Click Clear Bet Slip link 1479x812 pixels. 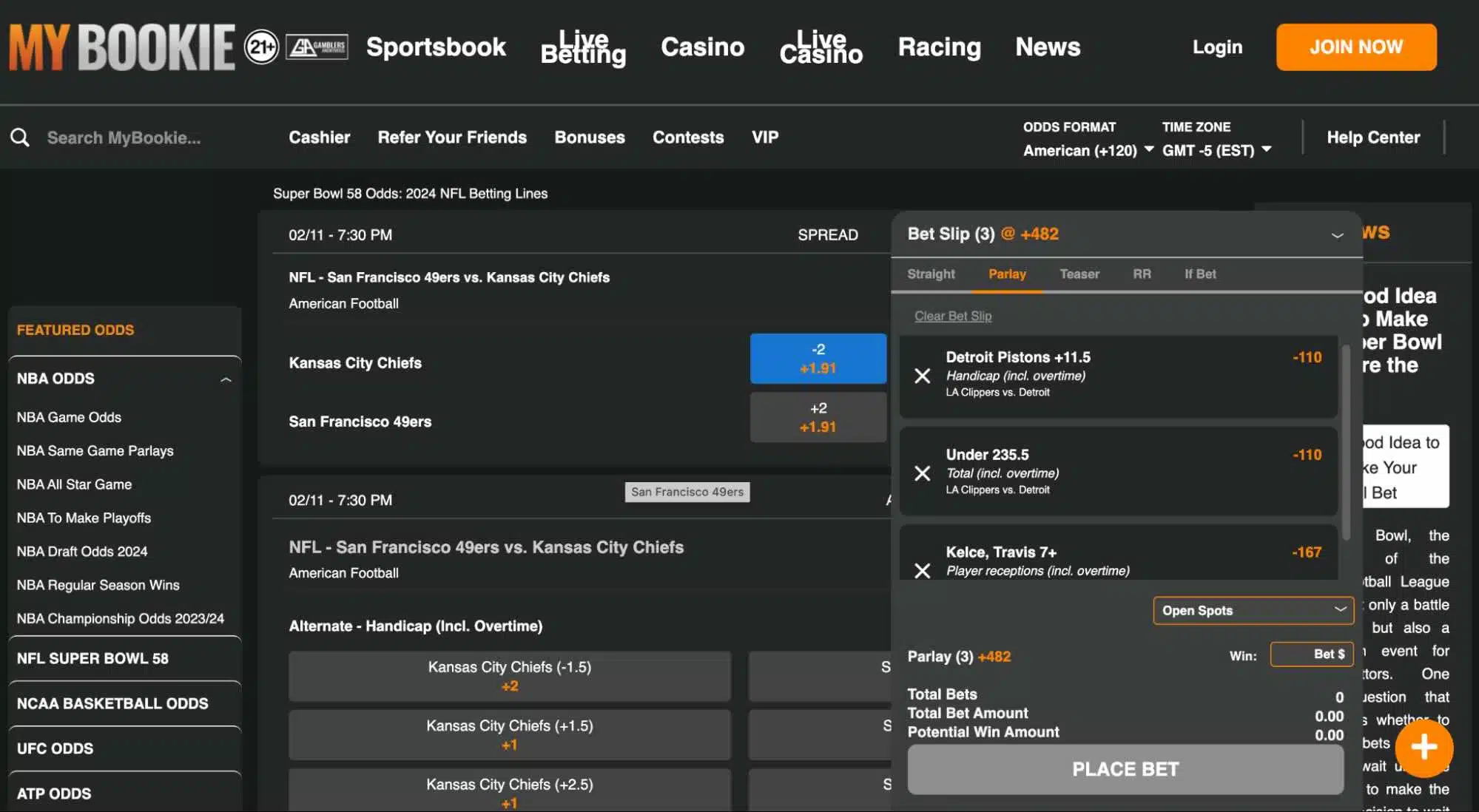[x=953, y=316]
